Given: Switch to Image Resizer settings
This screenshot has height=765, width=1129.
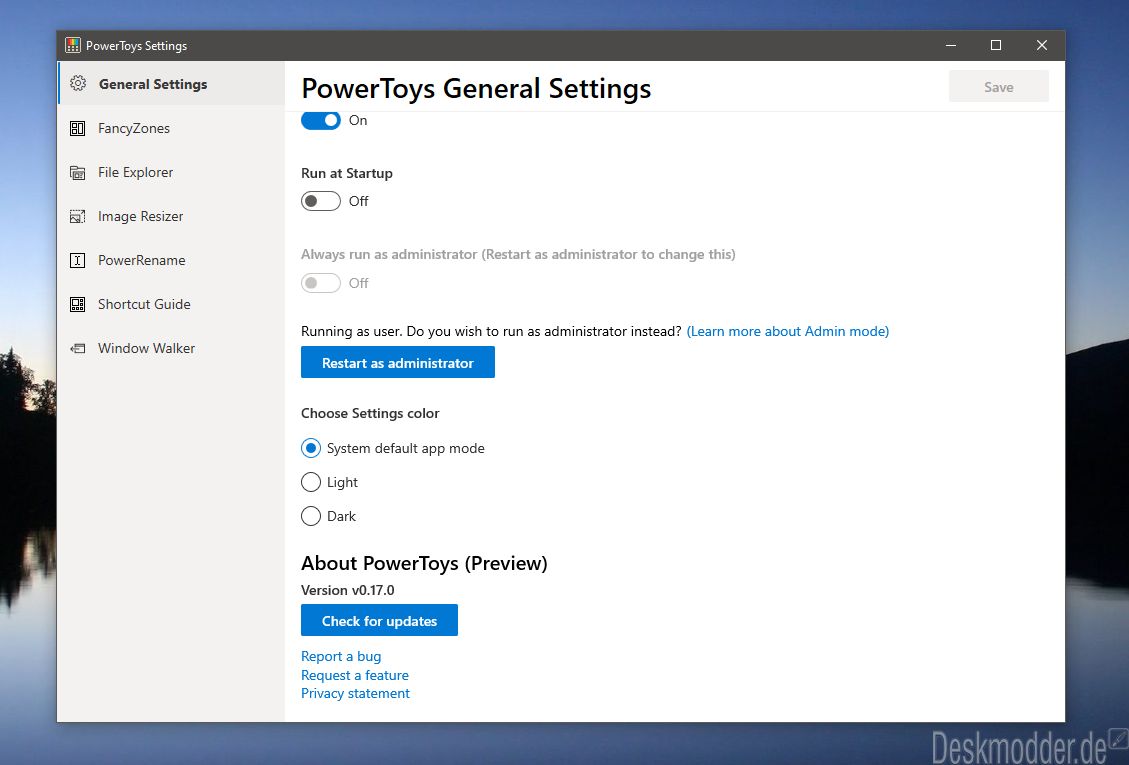Looking at the screenshot, I should tap(171, 216).
